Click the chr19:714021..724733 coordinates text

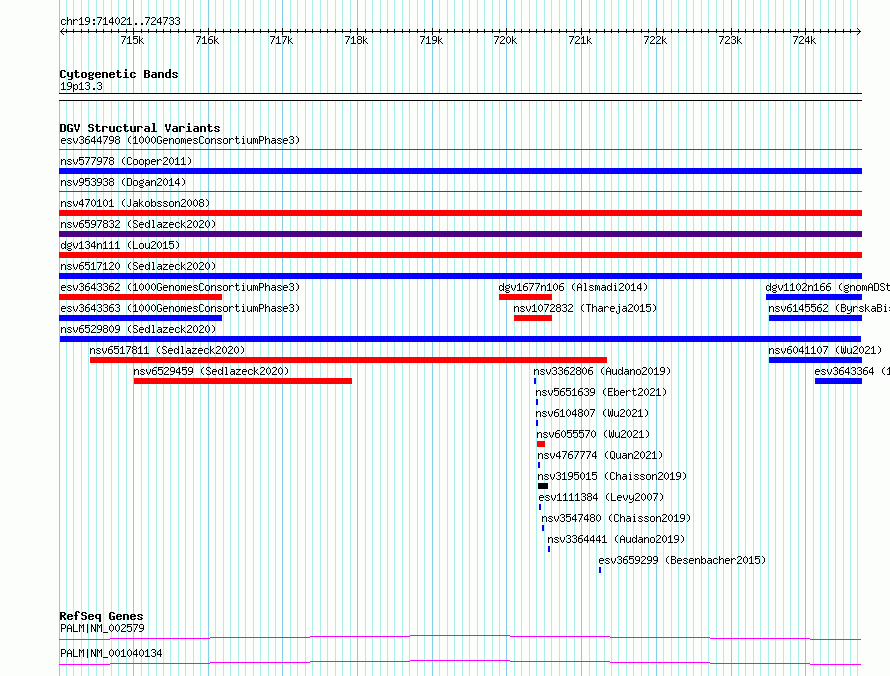(120, 21)
